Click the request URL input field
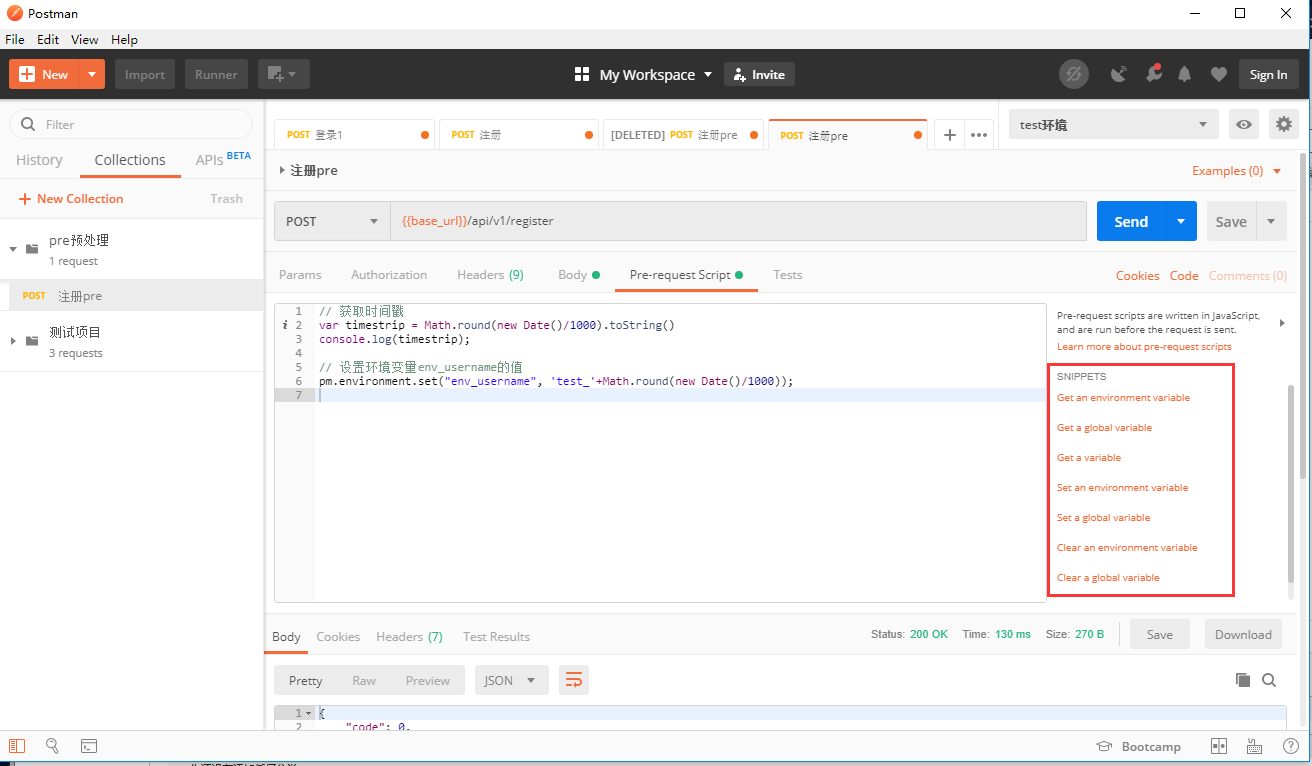Image resolution: width=1312 pixels, height=766 pixels. 738,221
